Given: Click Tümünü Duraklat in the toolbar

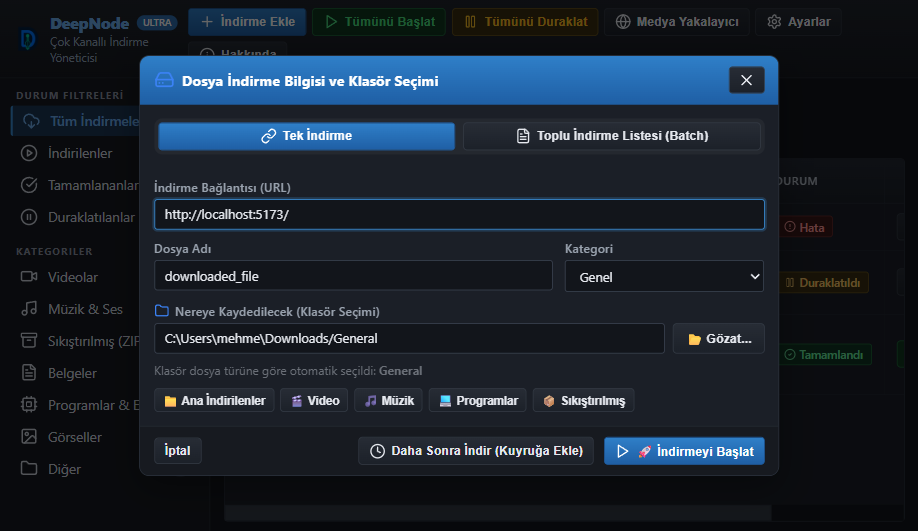Looking at the screenshot, I should pyautogui.click(x=525, y=22).
